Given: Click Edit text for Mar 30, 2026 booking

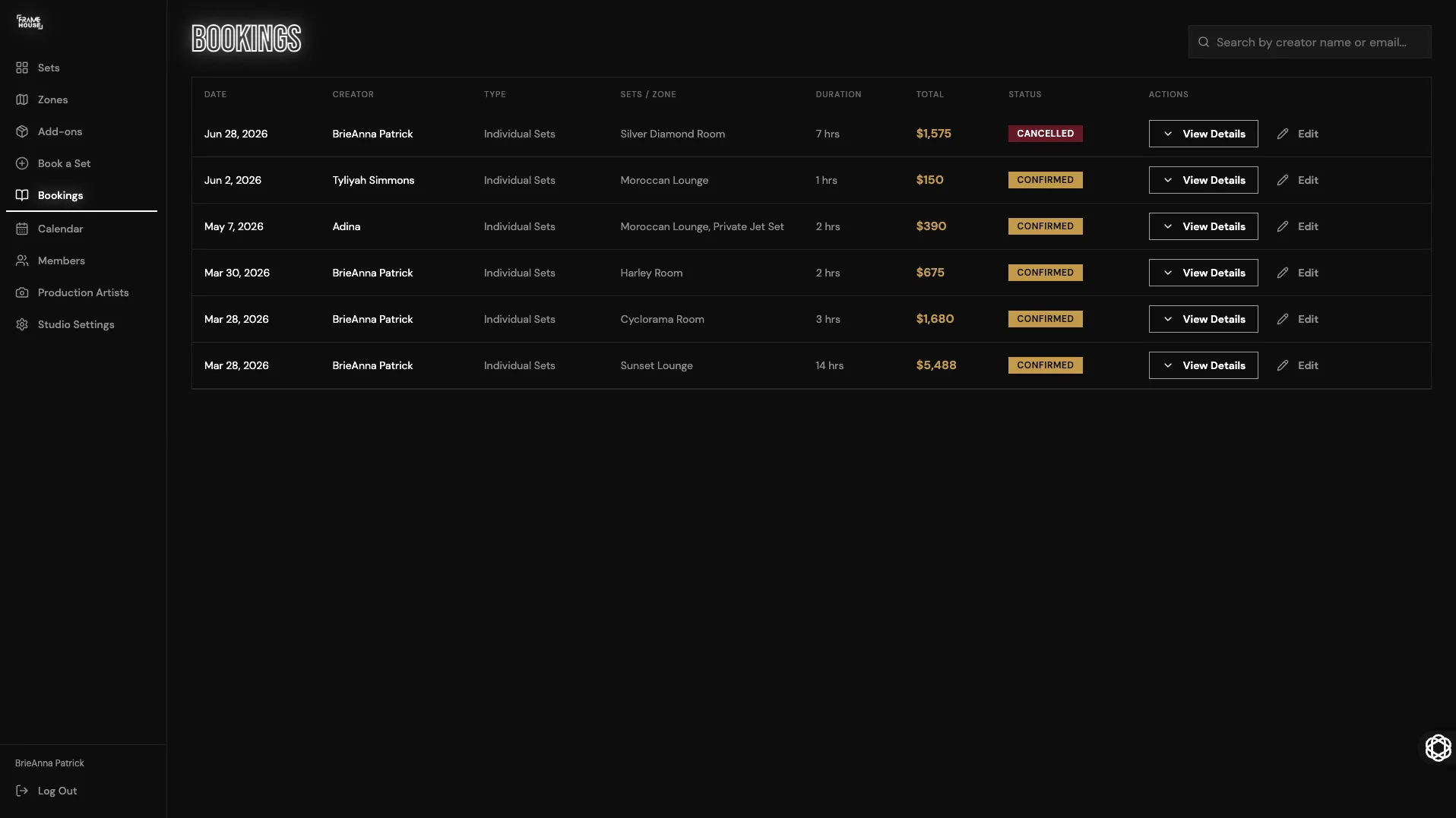Looking at the screenshot, I should [1308, 273].
